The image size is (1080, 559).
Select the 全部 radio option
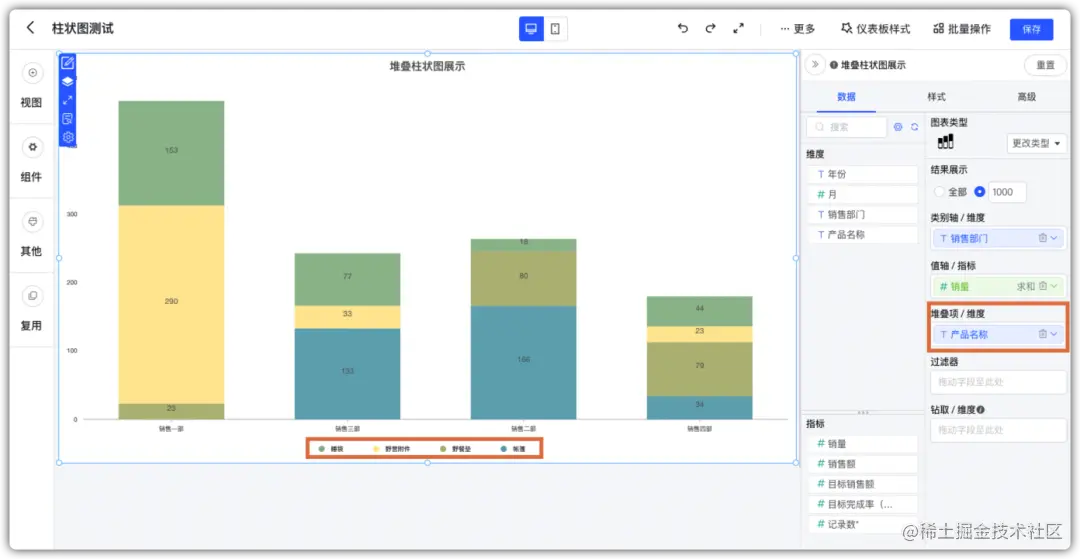click(937, 192)
